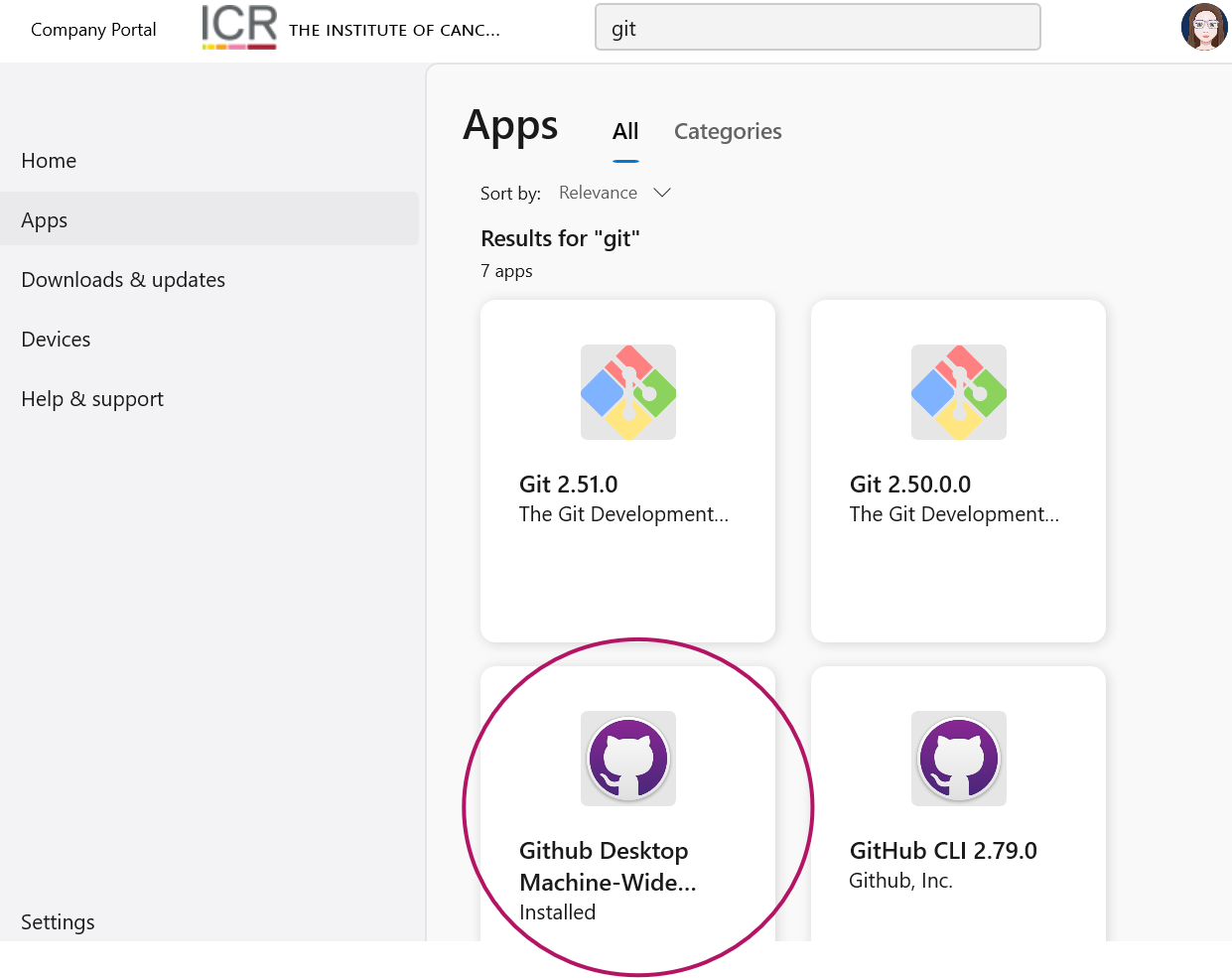
Task: Click The Git Development publisher under Git 2.50.0.0
Action: click(954, 514)
